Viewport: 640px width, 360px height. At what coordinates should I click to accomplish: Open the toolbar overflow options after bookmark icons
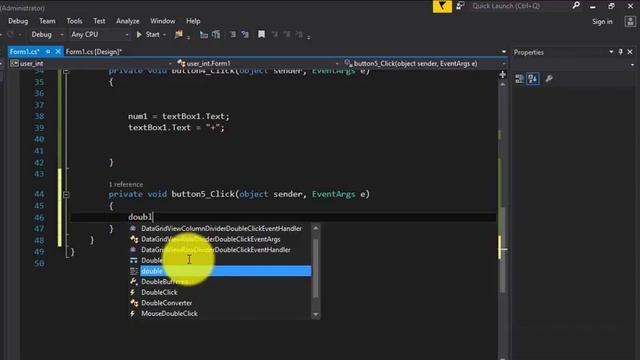(309, 37)
